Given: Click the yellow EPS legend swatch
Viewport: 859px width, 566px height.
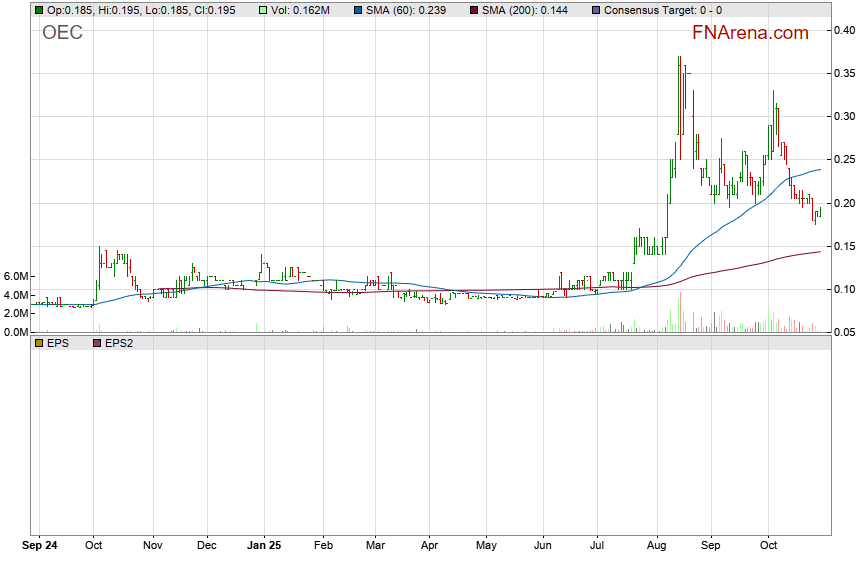Looking at the screenshot, I should 39,343.
